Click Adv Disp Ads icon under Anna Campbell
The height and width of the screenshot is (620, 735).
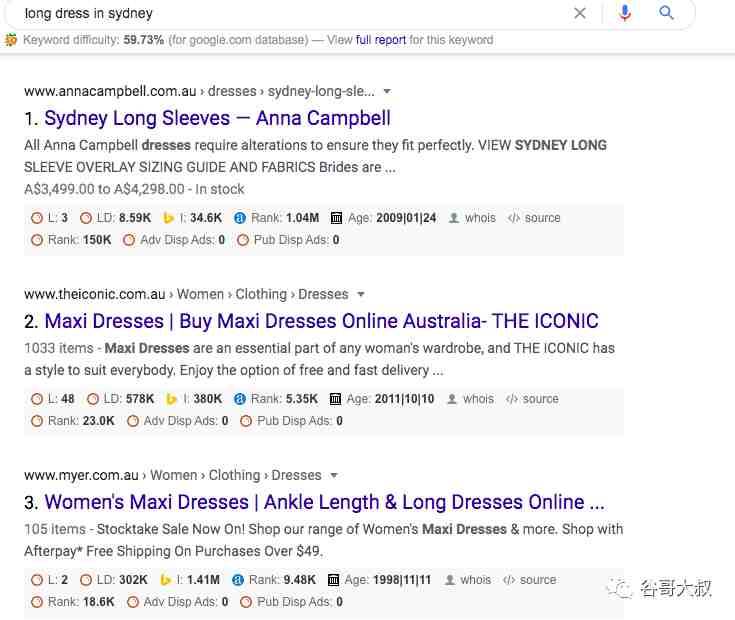(129, 240)
